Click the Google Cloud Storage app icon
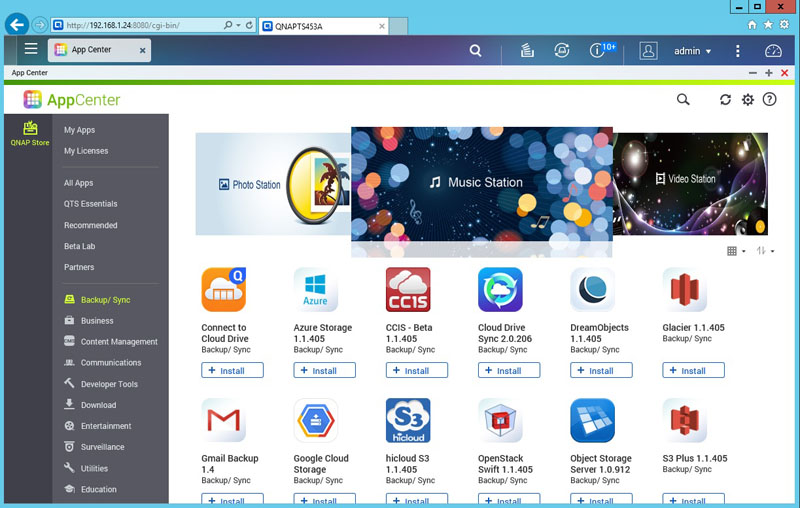 [x=315, y=420]
